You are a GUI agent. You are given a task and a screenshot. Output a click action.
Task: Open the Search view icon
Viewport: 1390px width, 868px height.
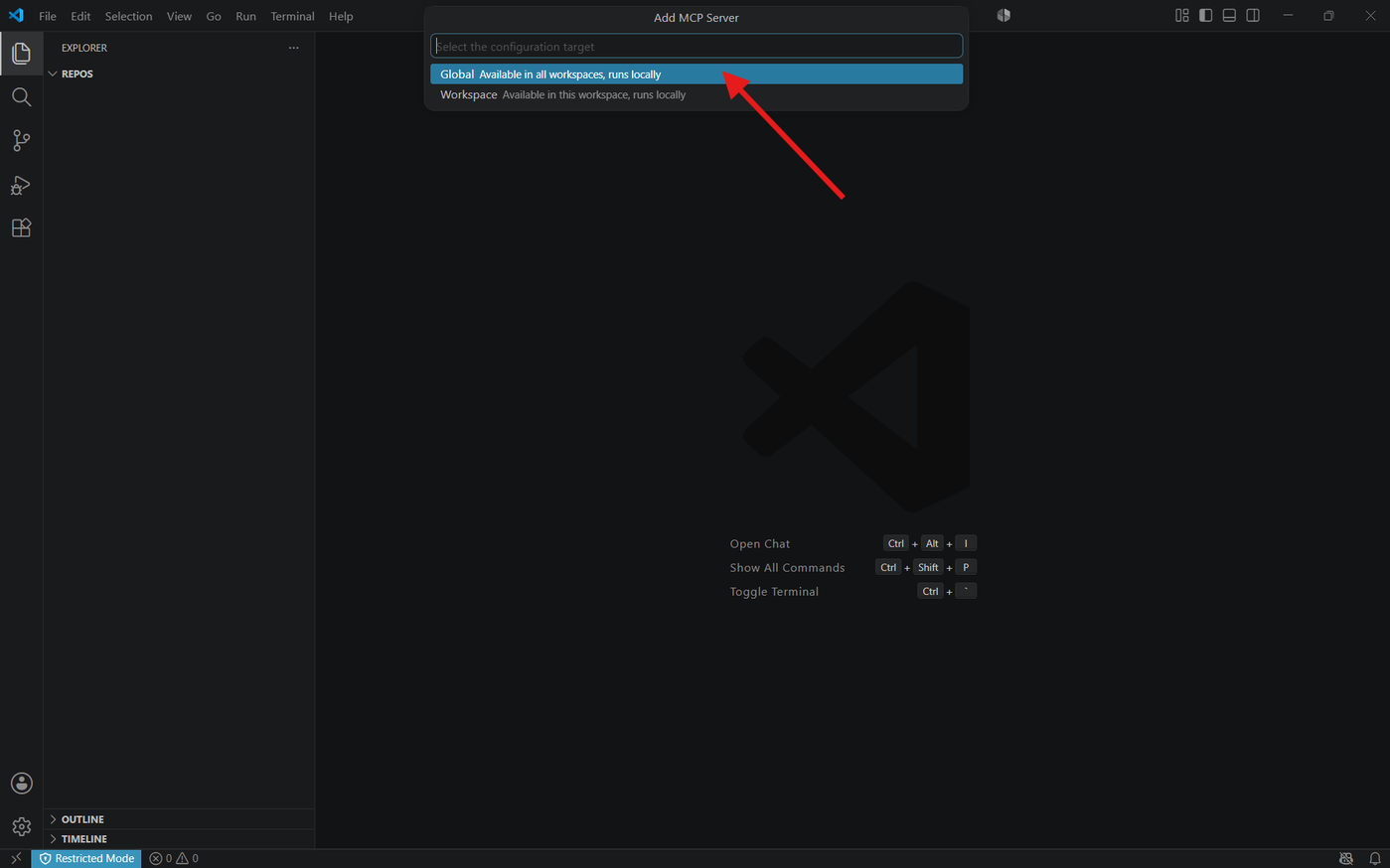click(x=21, y=96)
